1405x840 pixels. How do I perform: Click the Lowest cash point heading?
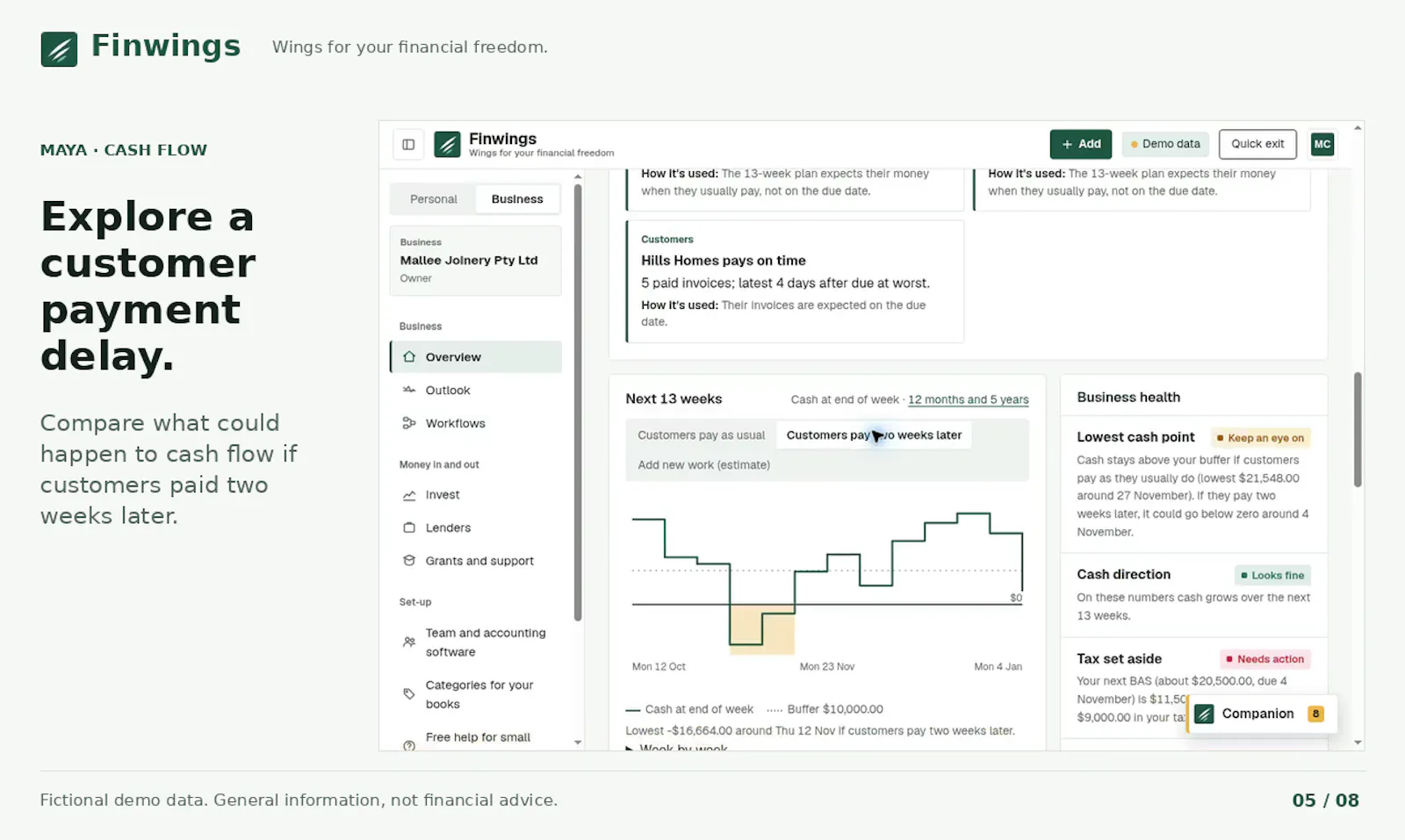[1135, 438]
